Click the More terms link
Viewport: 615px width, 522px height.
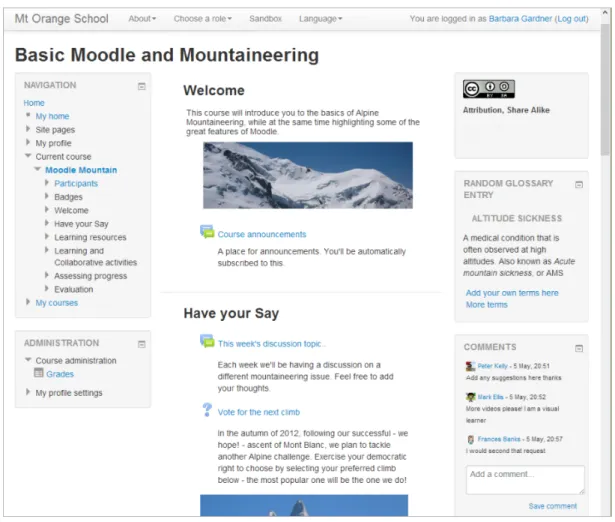click(486, 305)
